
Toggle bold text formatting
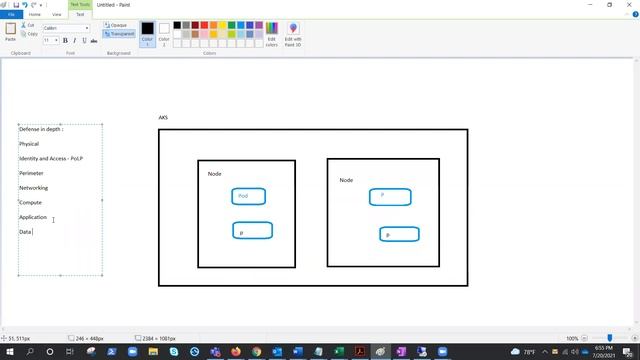click(65, 40)
